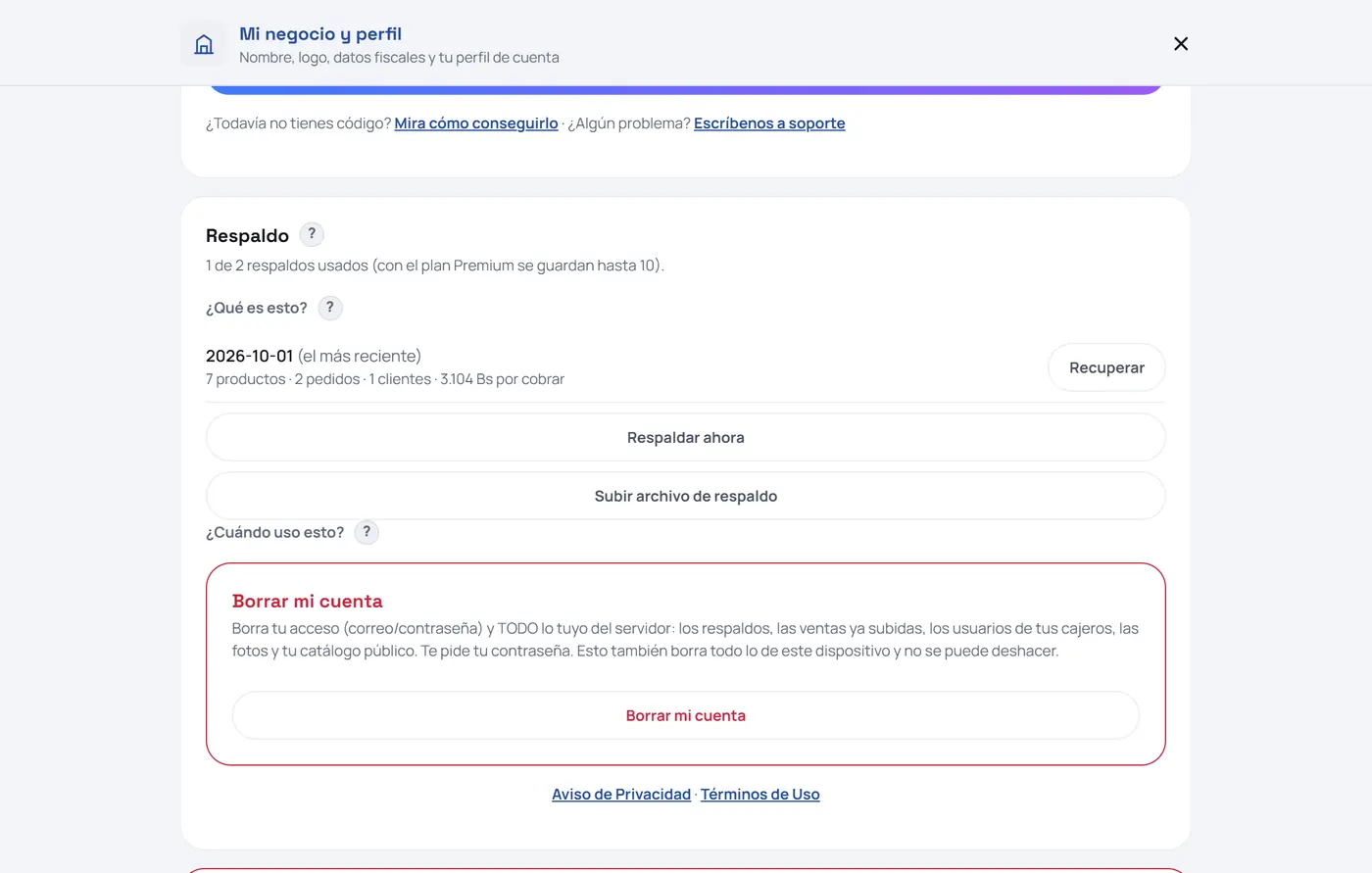Close the Mi negocio y perfil panel

coord(1181,44)
